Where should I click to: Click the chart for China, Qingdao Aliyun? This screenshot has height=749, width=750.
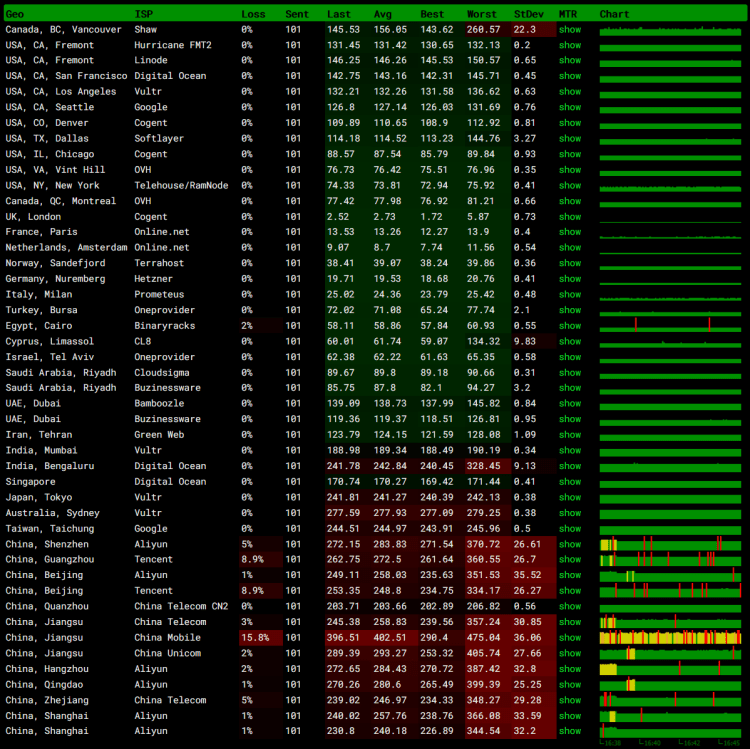point(669,685)
